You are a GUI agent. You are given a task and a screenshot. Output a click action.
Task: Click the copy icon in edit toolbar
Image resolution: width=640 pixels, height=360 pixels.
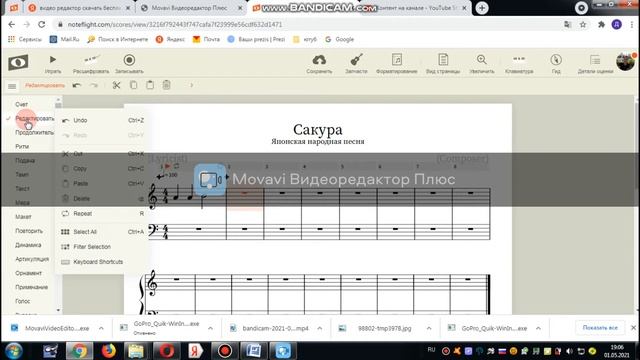(133, 85)
